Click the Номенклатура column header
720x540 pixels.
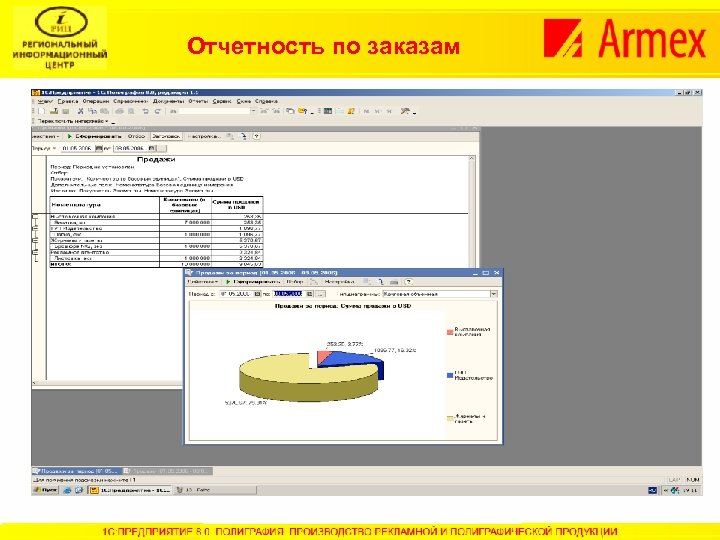104,205
